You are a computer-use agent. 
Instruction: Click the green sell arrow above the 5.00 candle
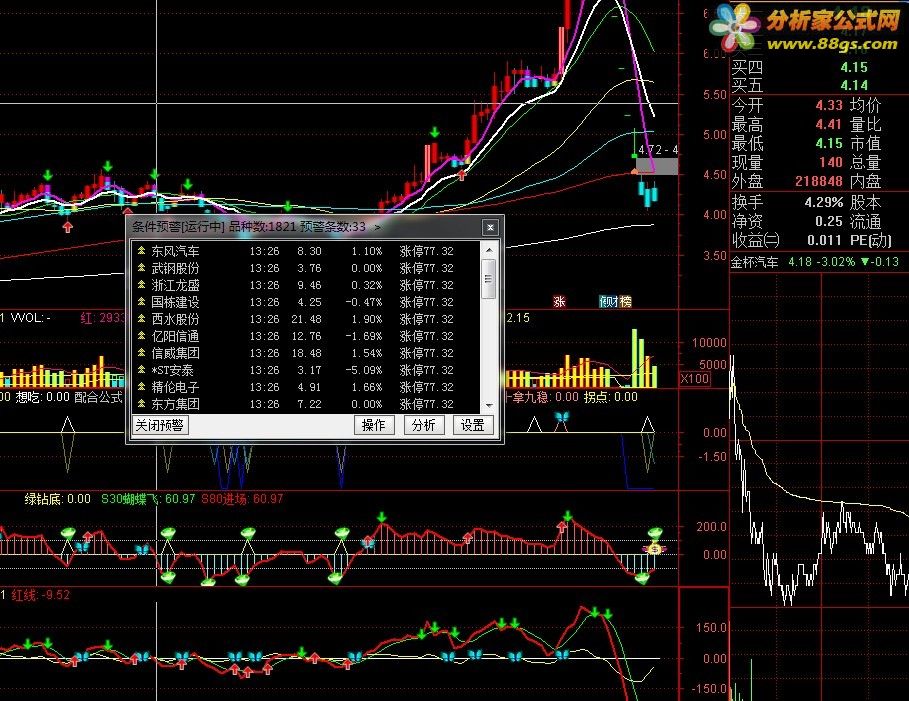click(x=434, y=133)
